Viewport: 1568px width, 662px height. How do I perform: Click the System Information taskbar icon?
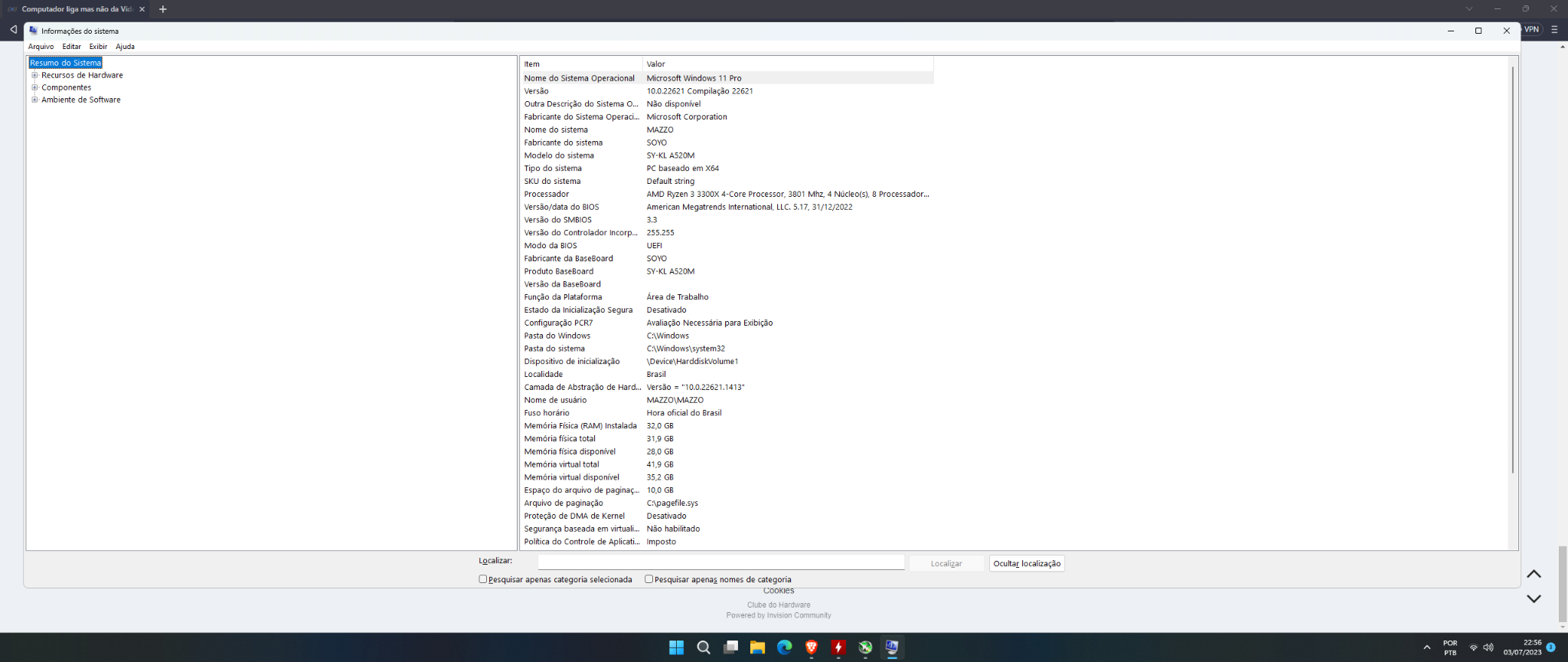892,647
